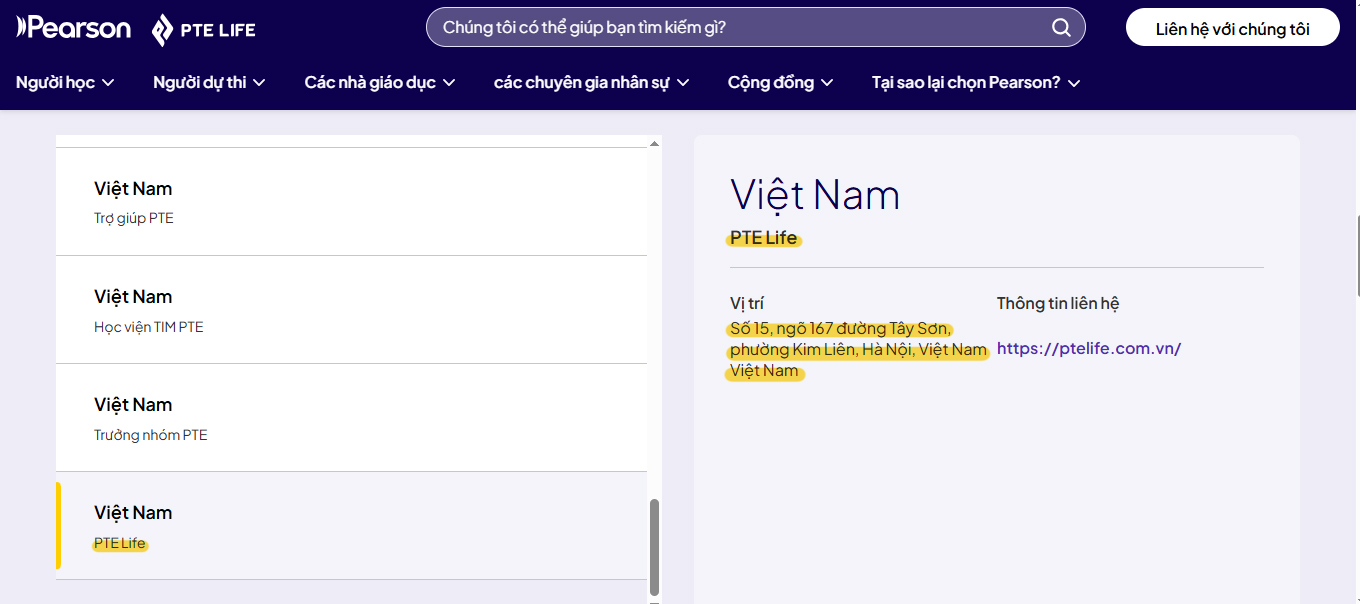
Task: Click the page scrollbar on the right edge
Action: tap(1356, 255)
